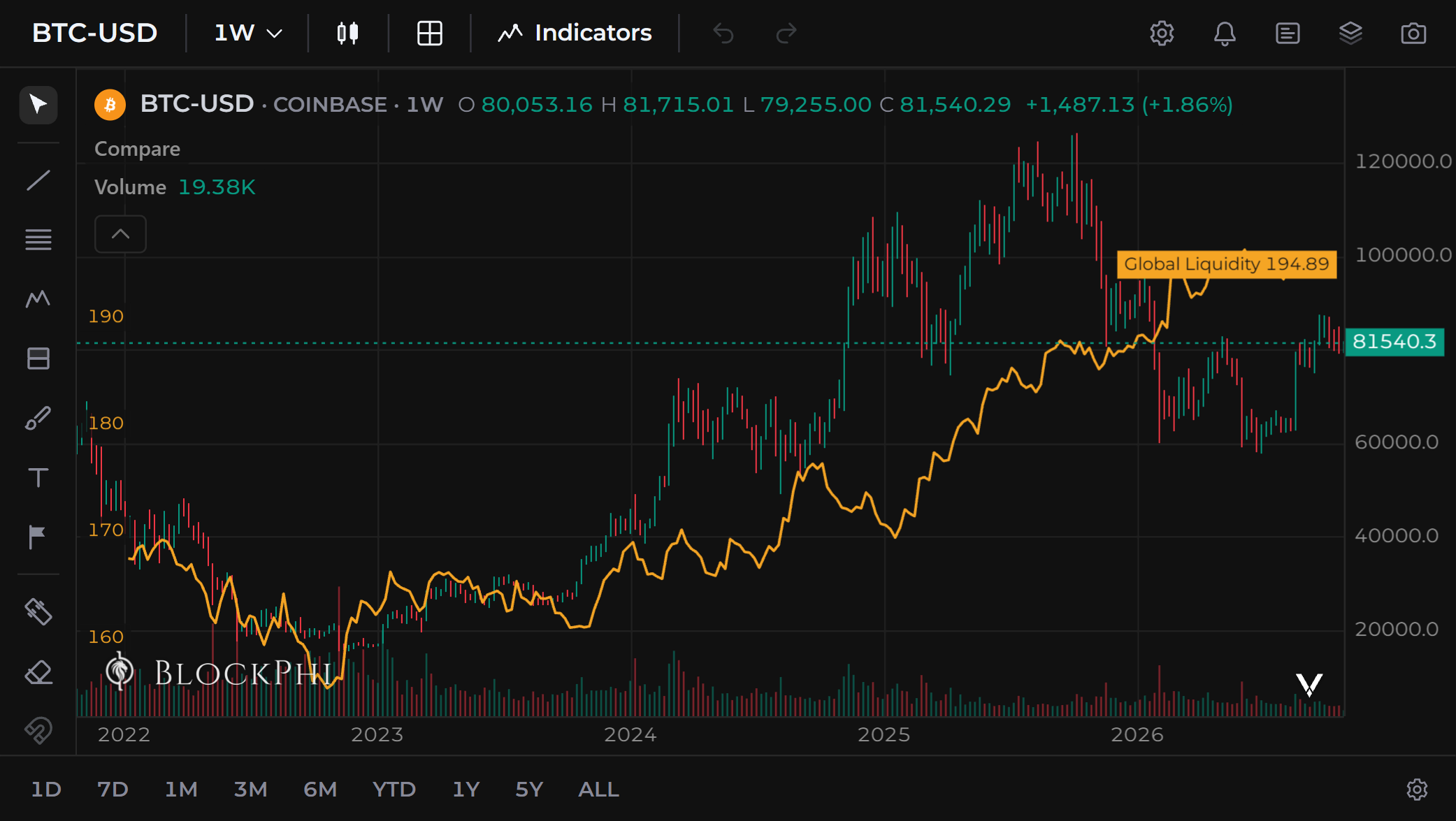Set range to 1M
The image size is (1456, 821).
click(181, 790)
